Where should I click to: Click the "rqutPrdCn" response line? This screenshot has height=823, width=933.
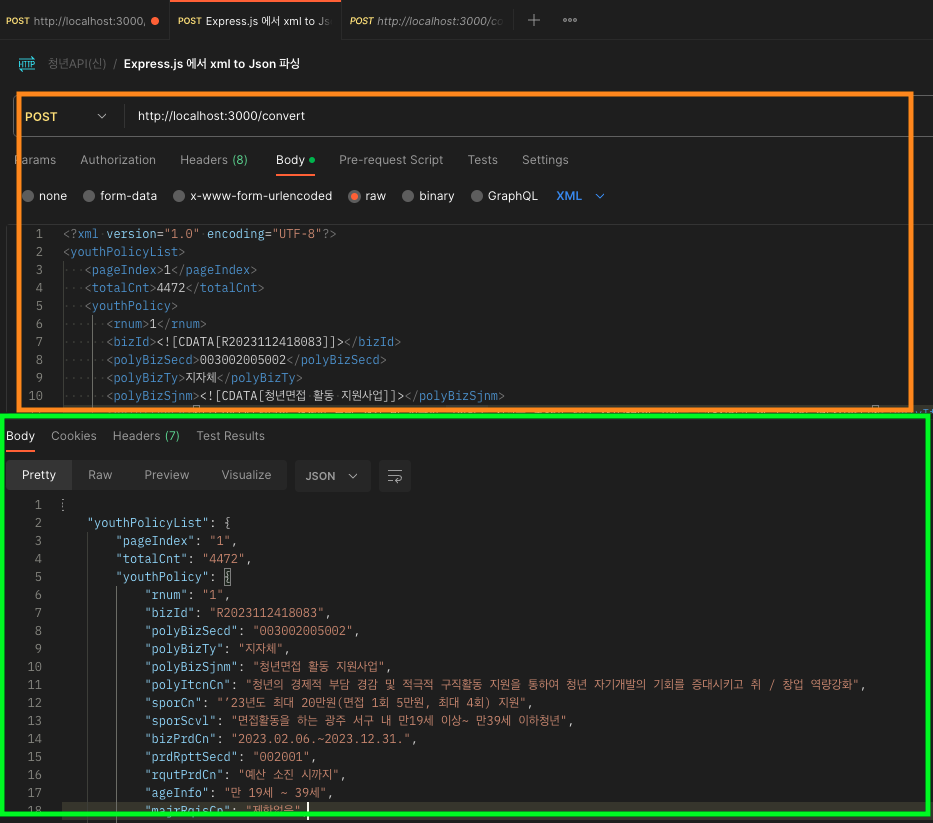pyautogui.click(x=245, y=775)
